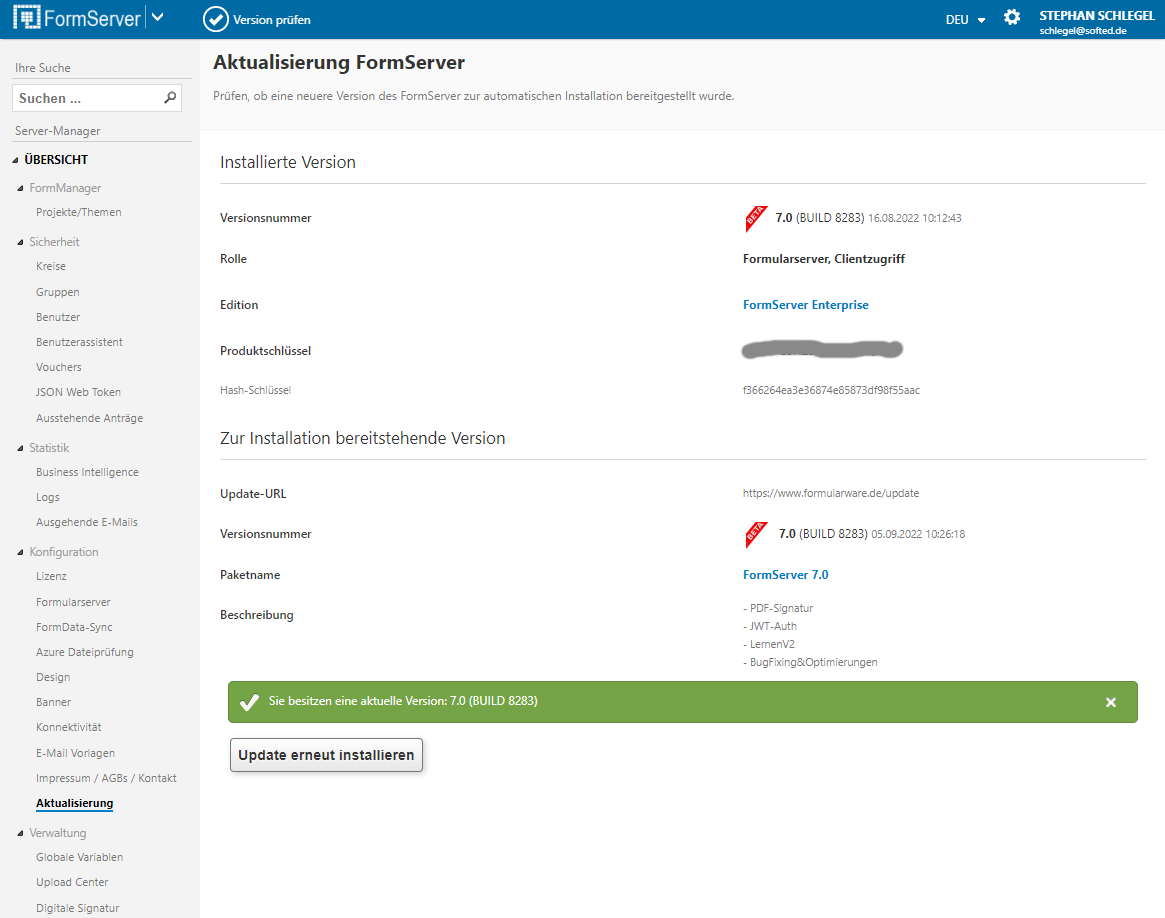
Task: Open Business Intelligence statistics
Action: coord(87,472)
